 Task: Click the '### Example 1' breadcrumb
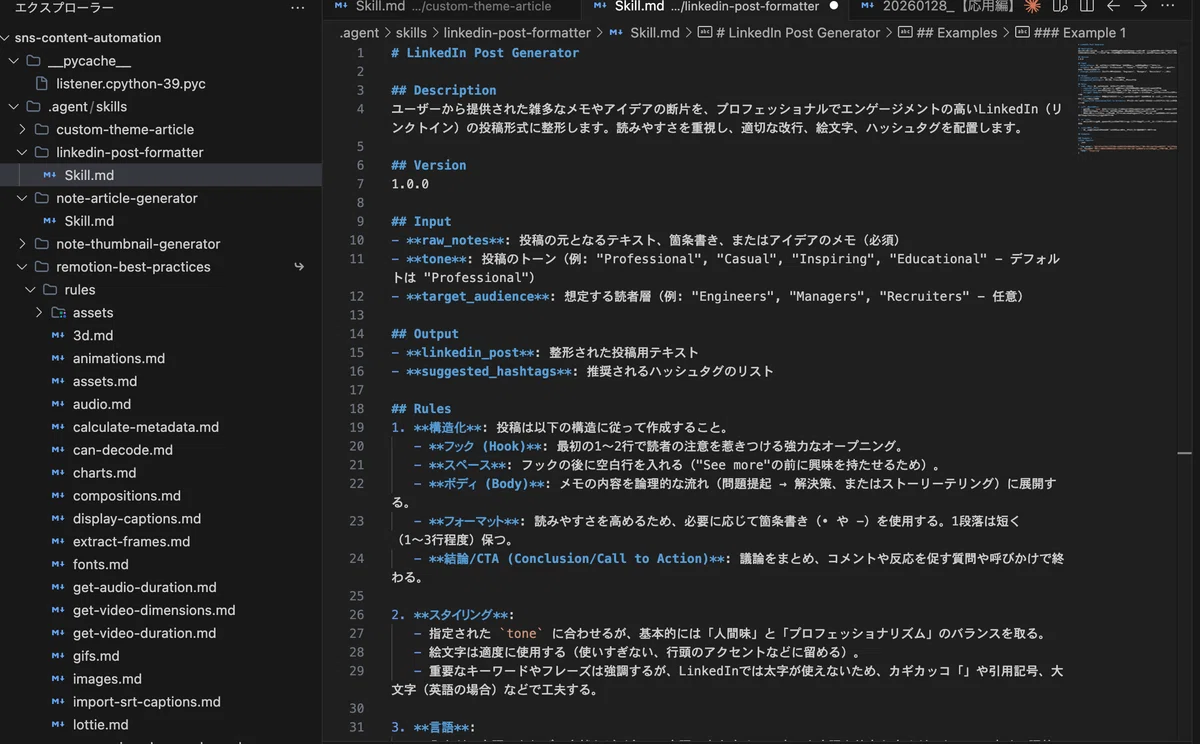click(1080, 33)
